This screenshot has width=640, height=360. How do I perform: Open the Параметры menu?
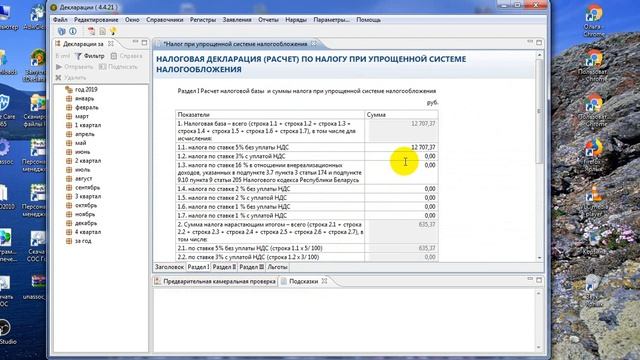(331, 20)
